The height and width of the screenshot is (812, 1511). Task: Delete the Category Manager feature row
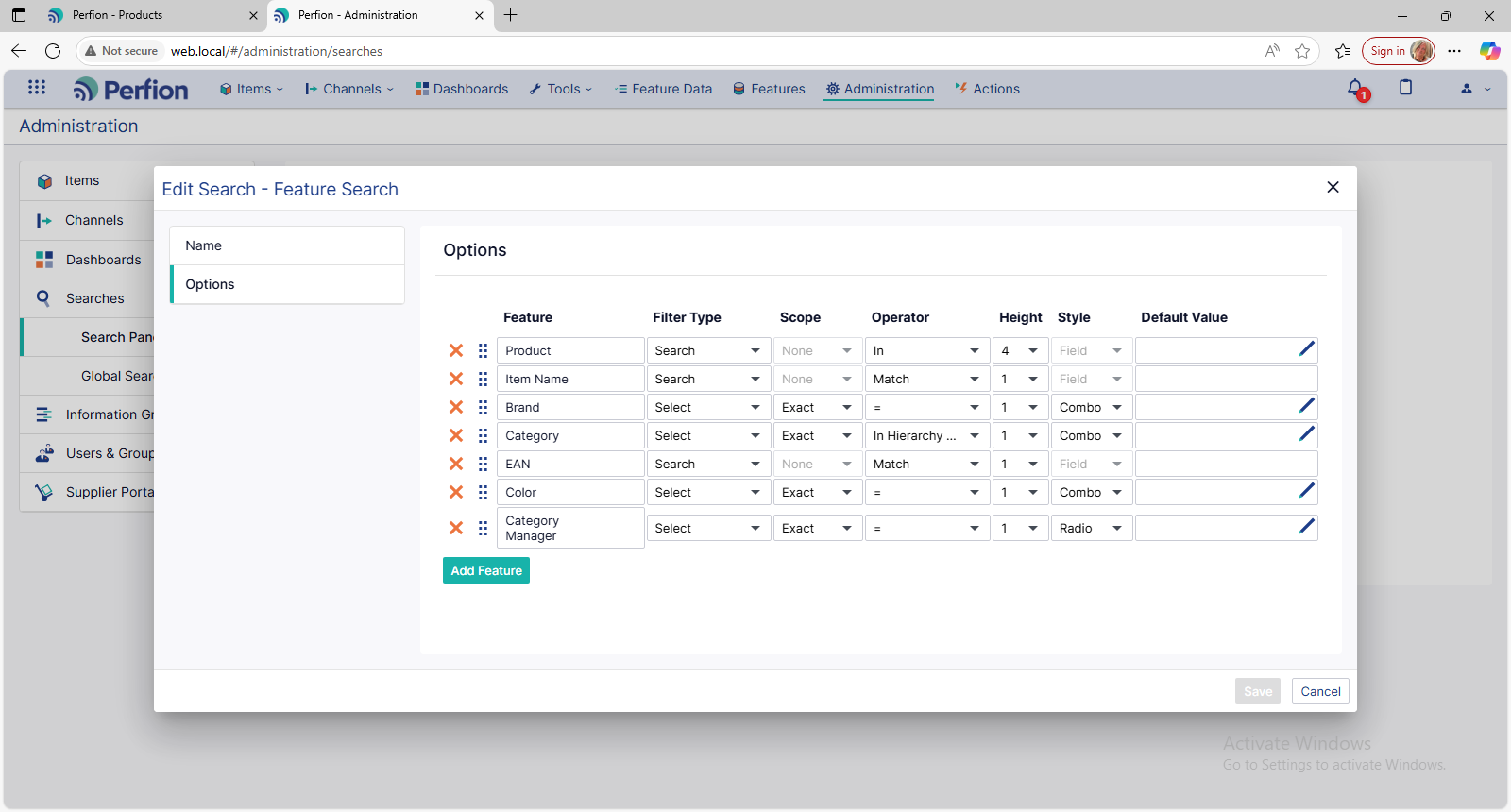[456, 528]
